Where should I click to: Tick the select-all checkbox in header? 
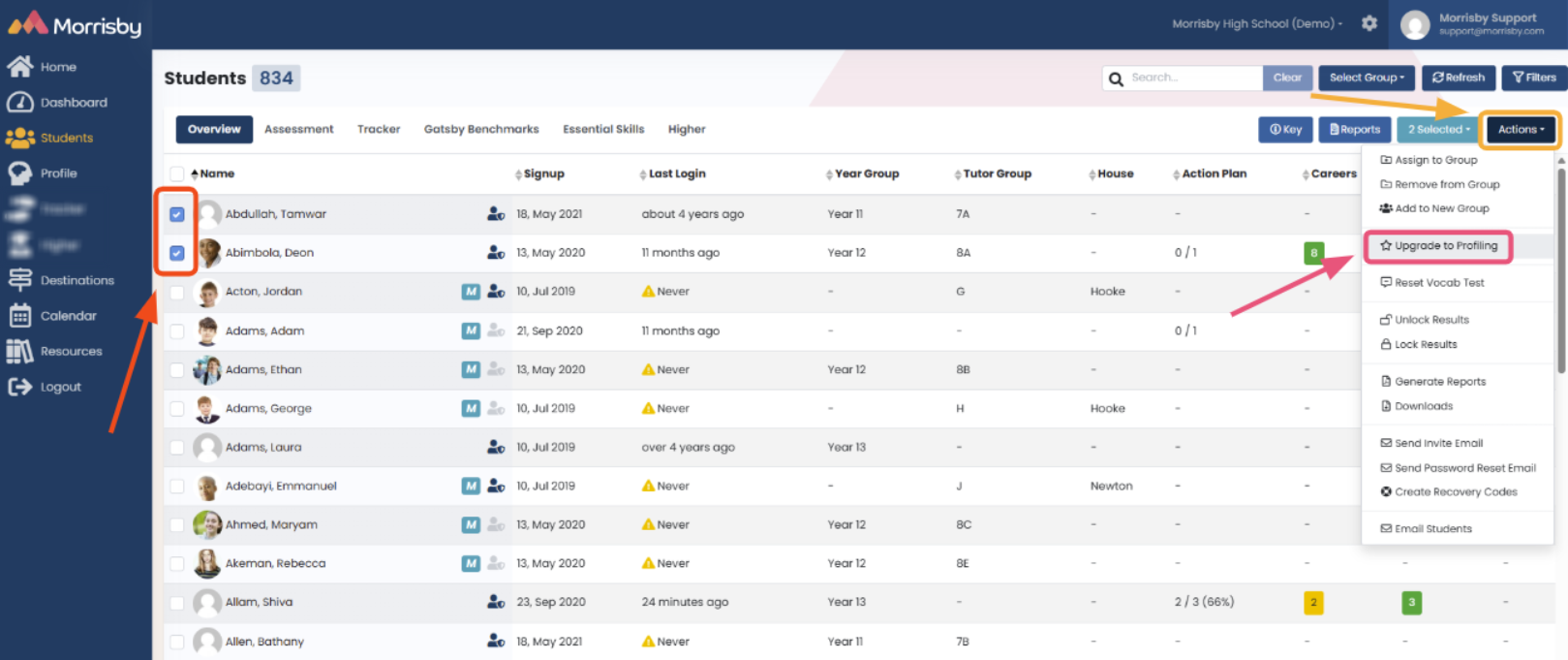[x=177, y=173]
